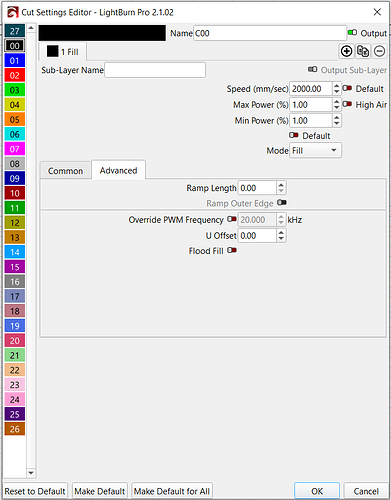Increase Speed with the up arrow
Image resolution: width=391 pixels, height=500 pixels.
tap(337, 86)
